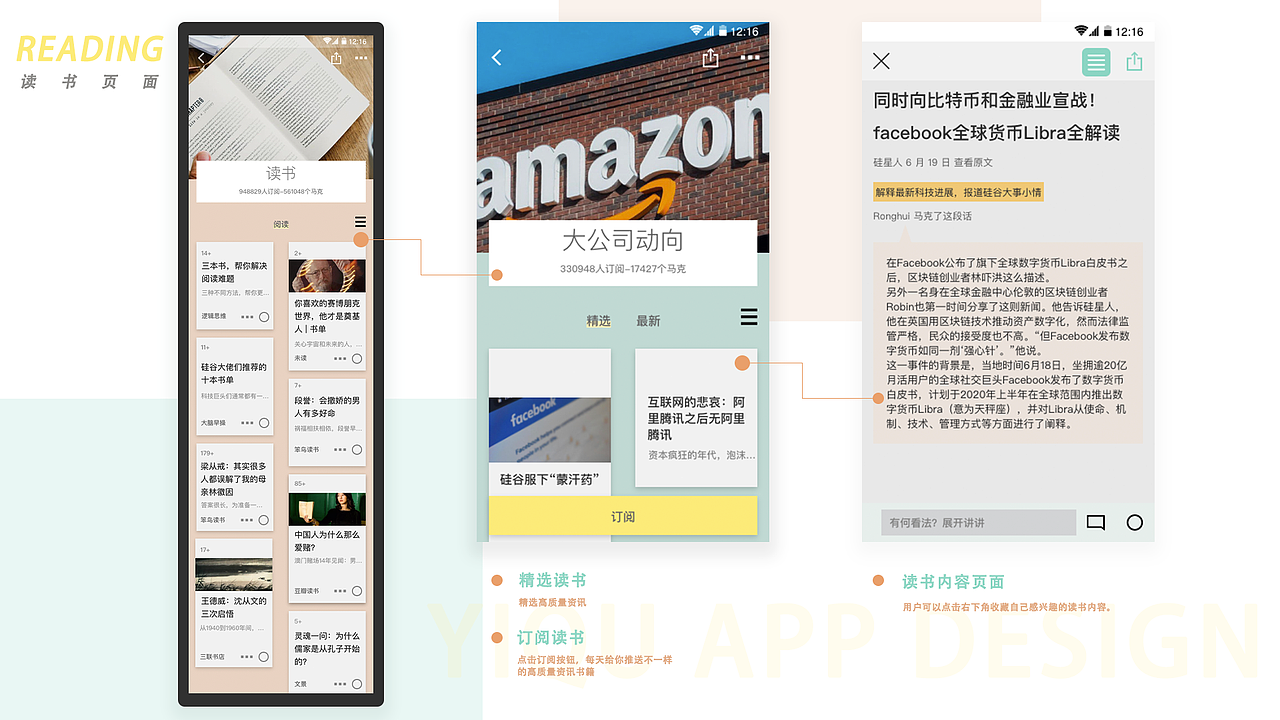Toggle circle on 赛博朋克 card
This screenshot has width=1280, height=720.
click(x=357, y=358)
